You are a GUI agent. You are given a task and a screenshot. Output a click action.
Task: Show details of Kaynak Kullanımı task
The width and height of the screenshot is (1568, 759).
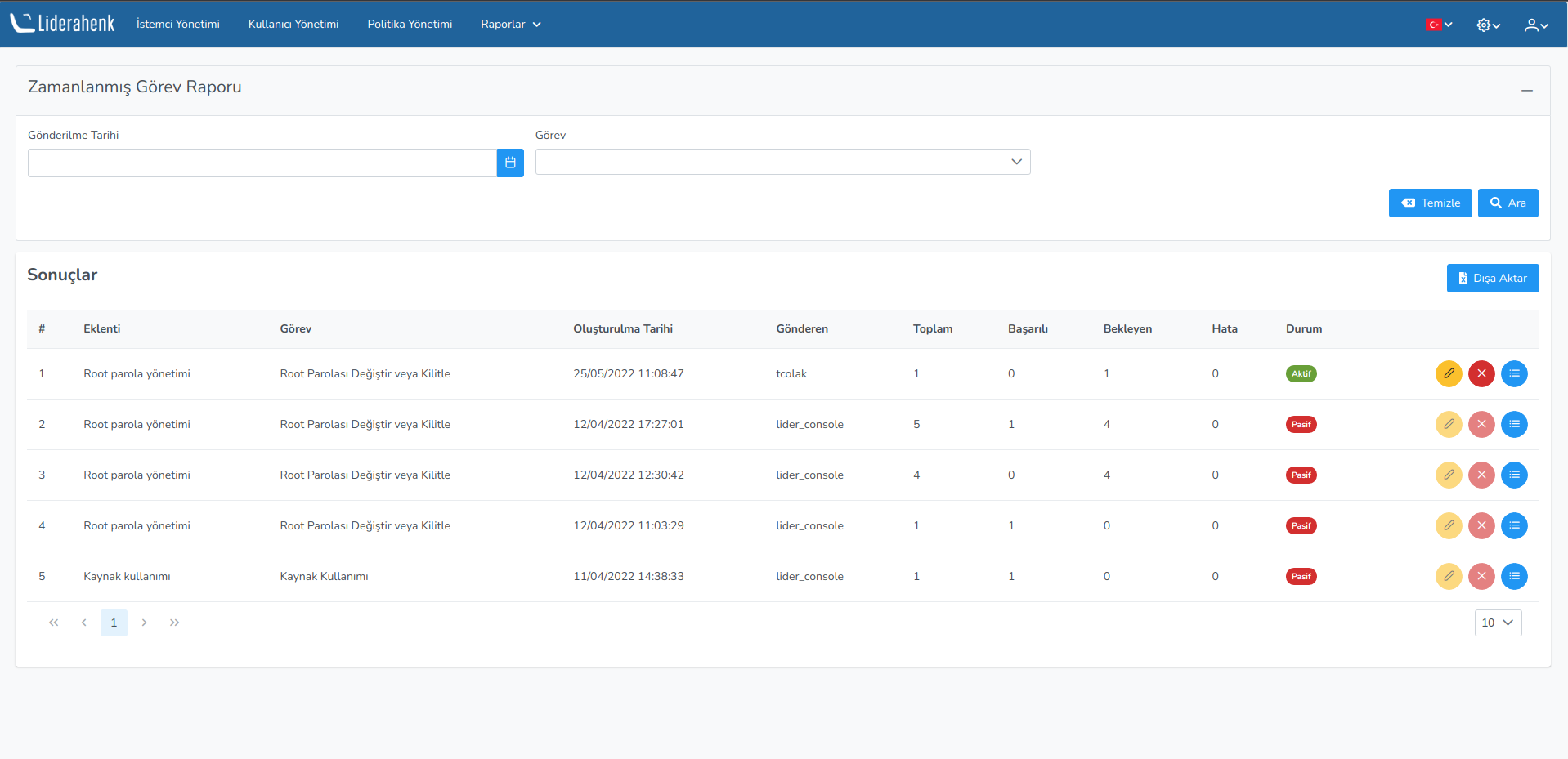pos(1514,576)
